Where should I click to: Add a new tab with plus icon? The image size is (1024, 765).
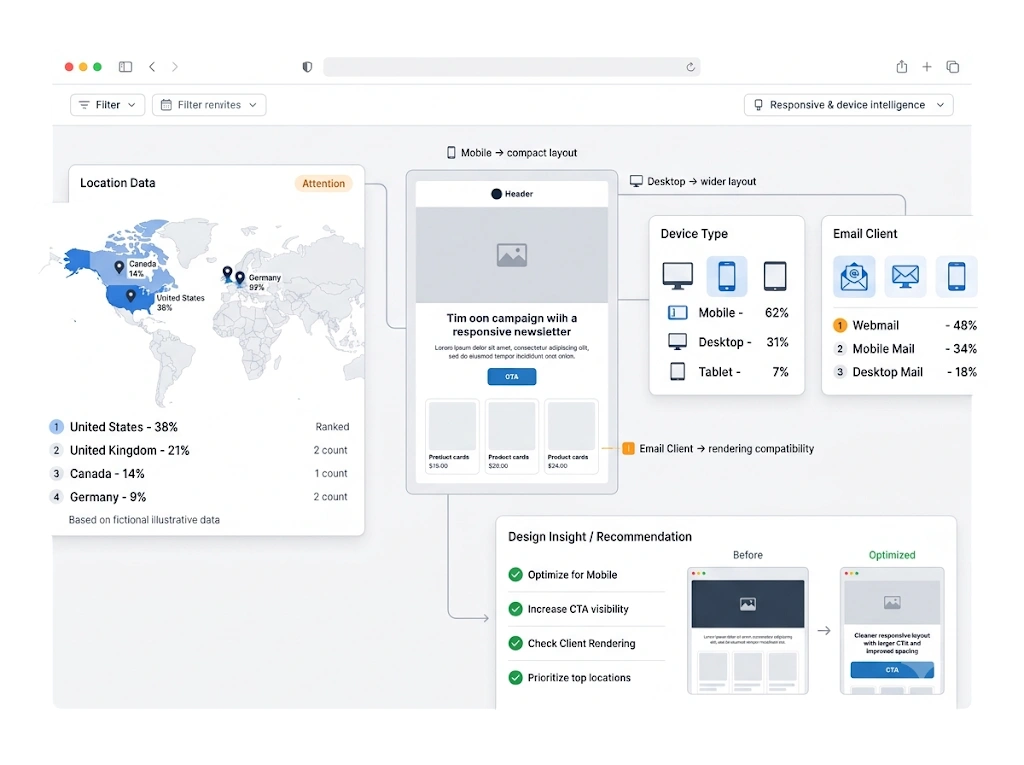click(927, 67)
